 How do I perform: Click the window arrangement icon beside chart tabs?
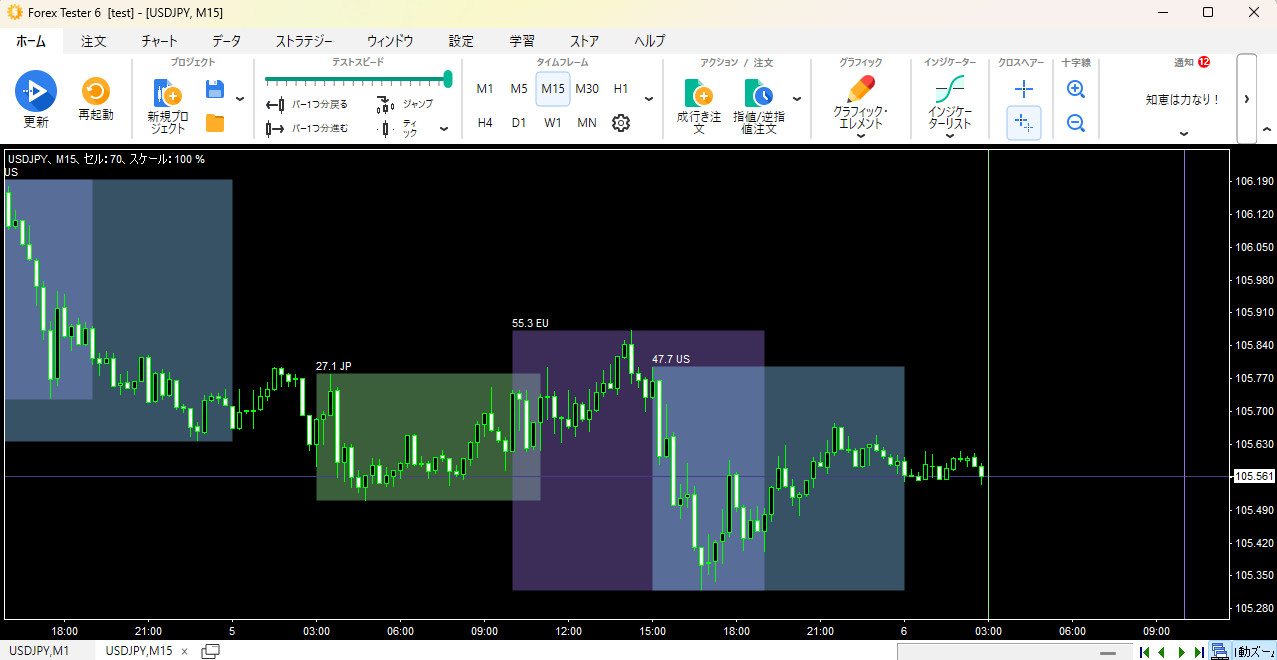(x=211, y=651)
